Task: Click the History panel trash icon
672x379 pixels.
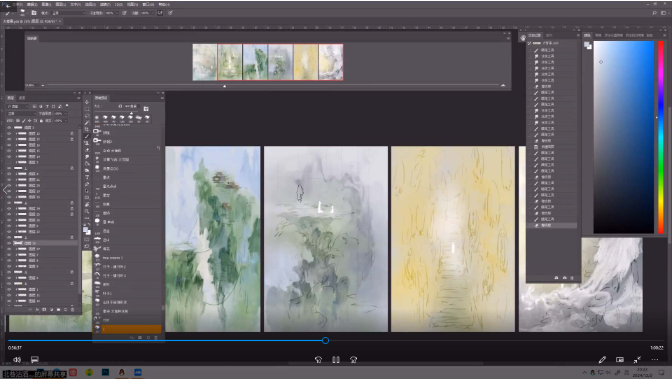Action: point(572,278)
